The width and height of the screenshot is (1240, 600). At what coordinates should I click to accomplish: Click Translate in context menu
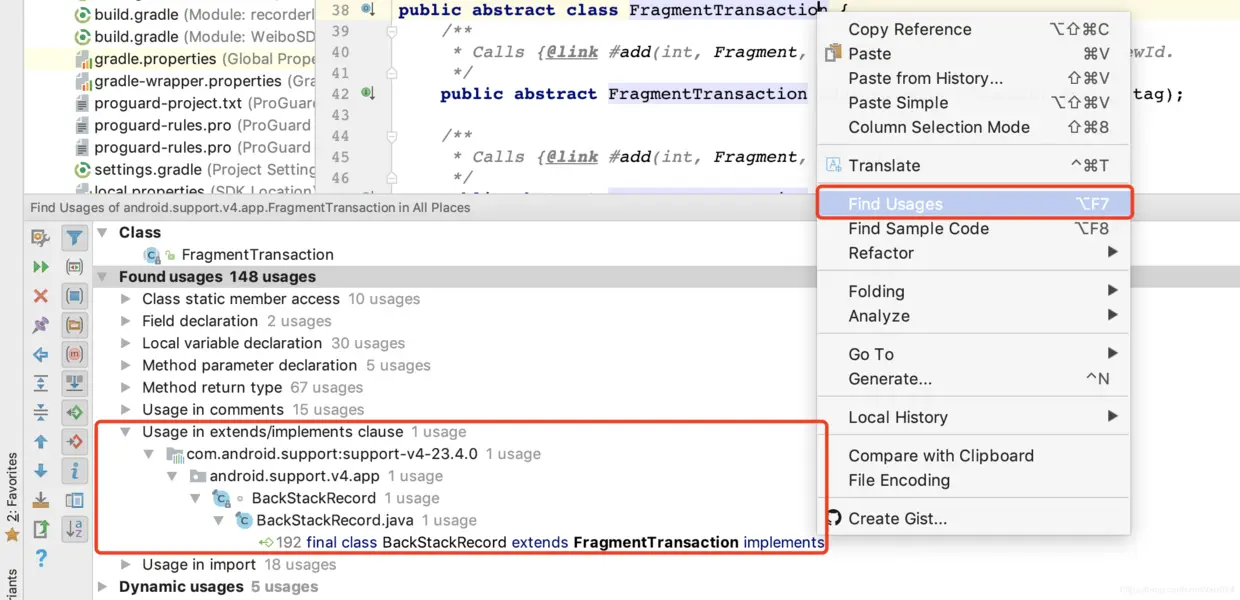click(975, 166)
